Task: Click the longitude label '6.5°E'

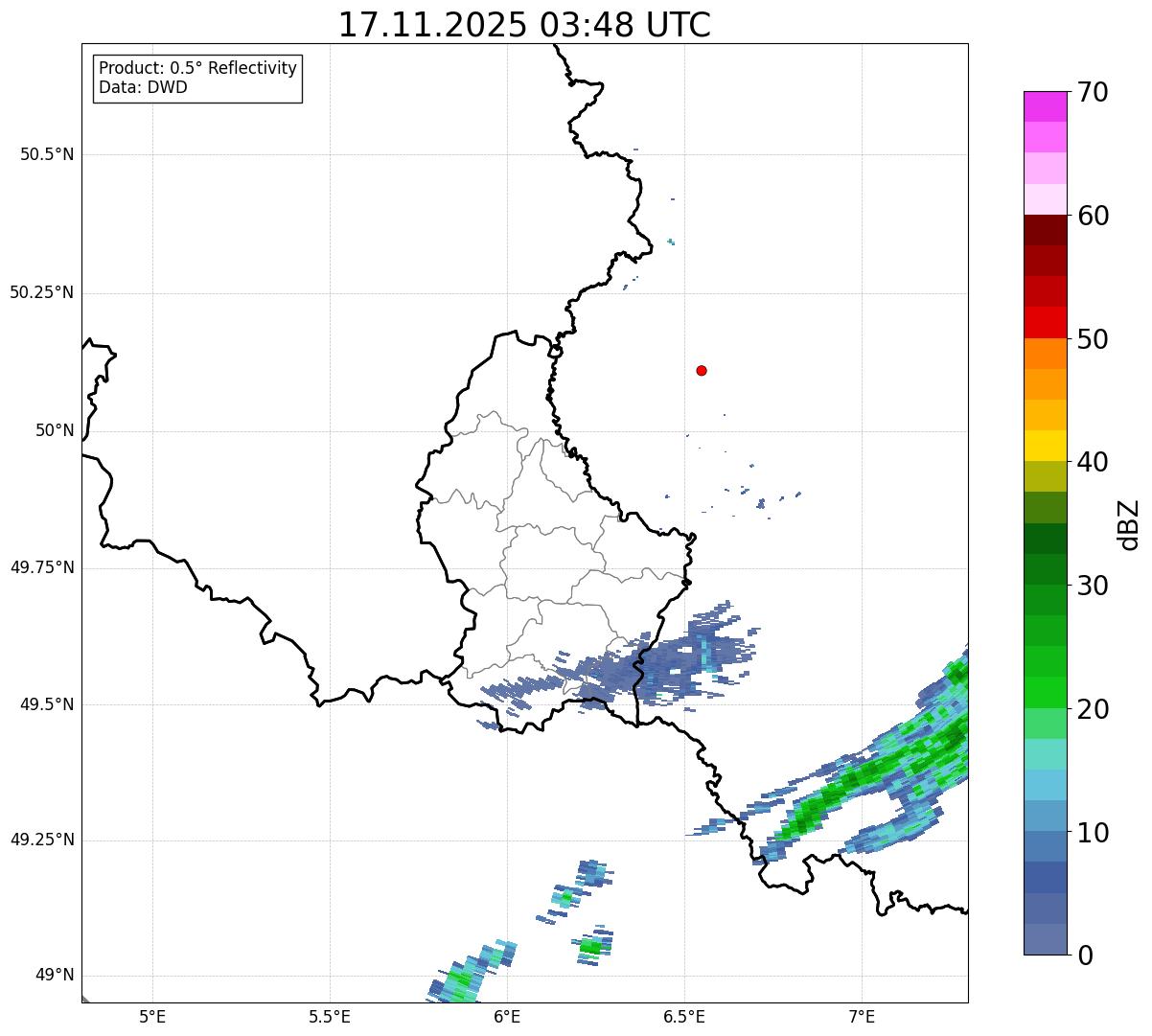Action: 684,1016
